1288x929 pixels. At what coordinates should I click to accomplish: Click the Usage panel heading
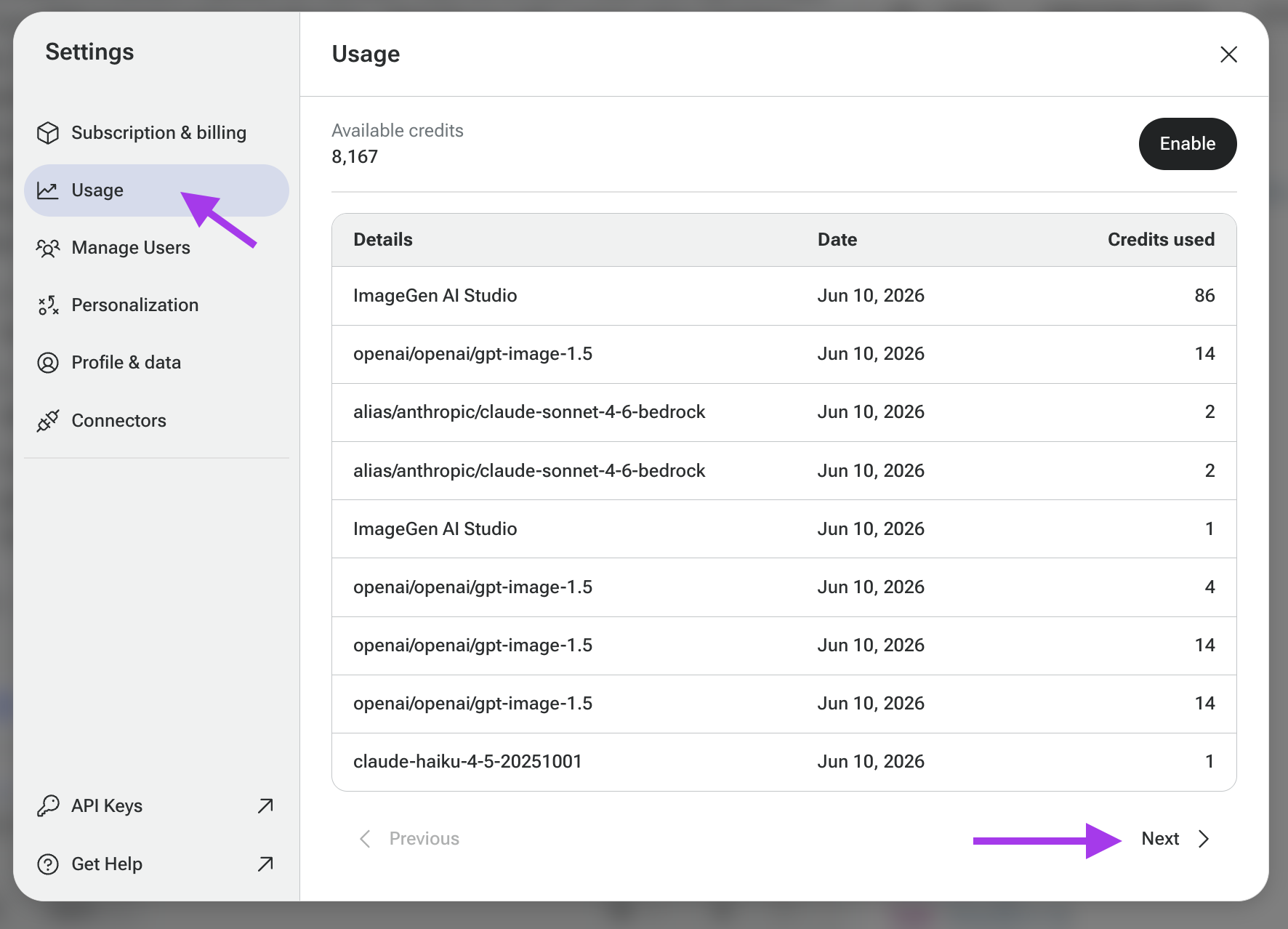(x=366, y=55)
